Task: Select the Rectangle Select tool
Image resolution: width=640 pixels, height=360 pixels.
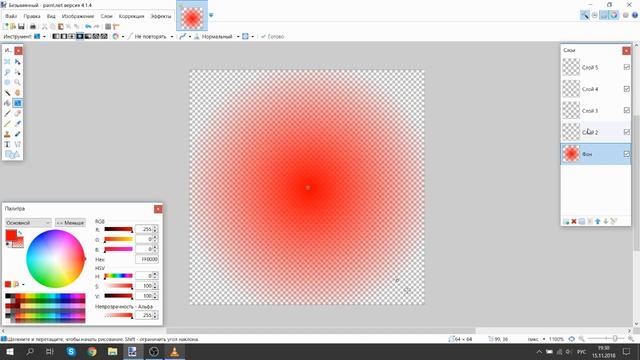Action: pyautogui.click(x=7, y=62)
